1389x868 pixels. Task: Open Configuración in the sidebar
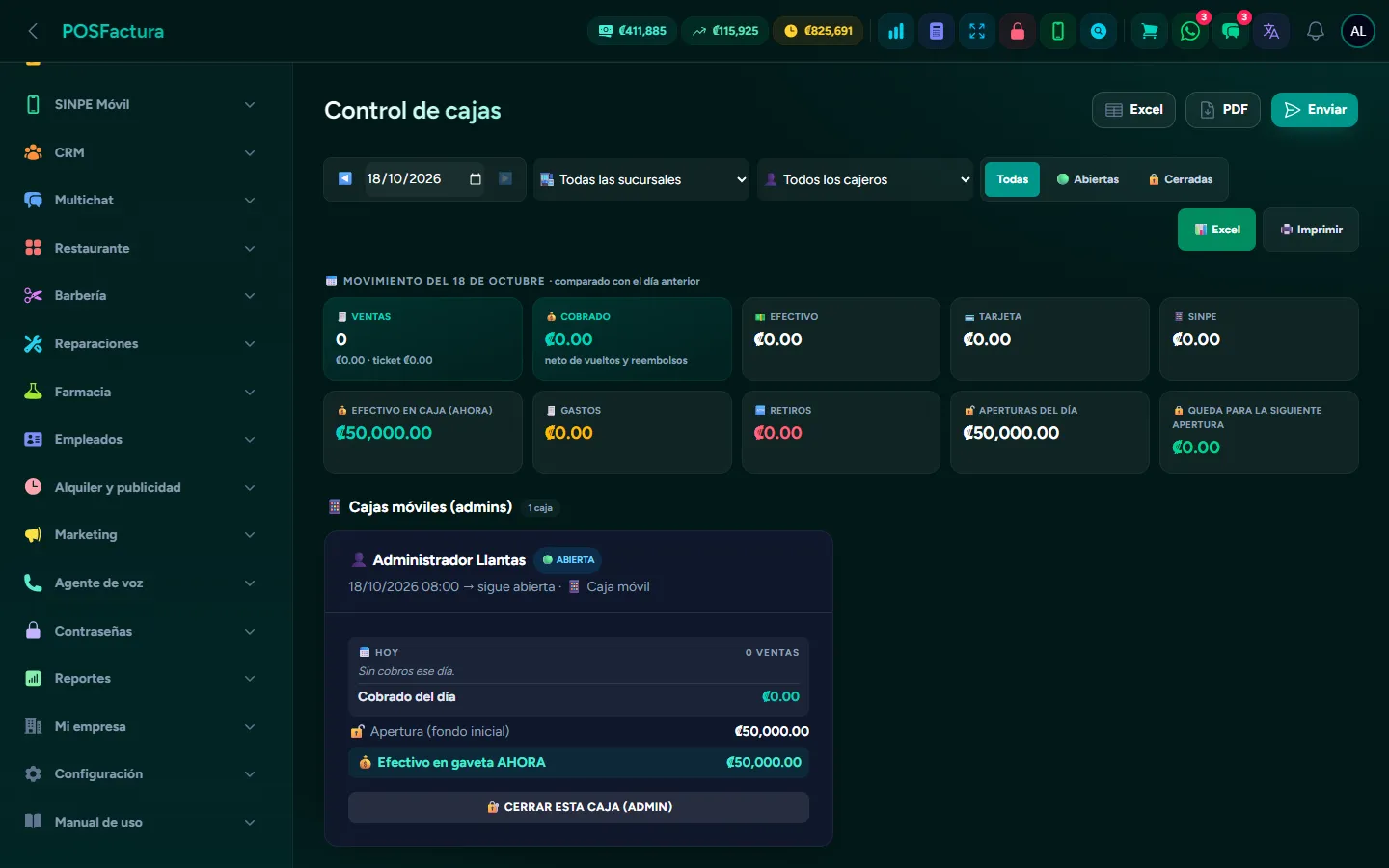pyautogui.click(x=141, y=773)
